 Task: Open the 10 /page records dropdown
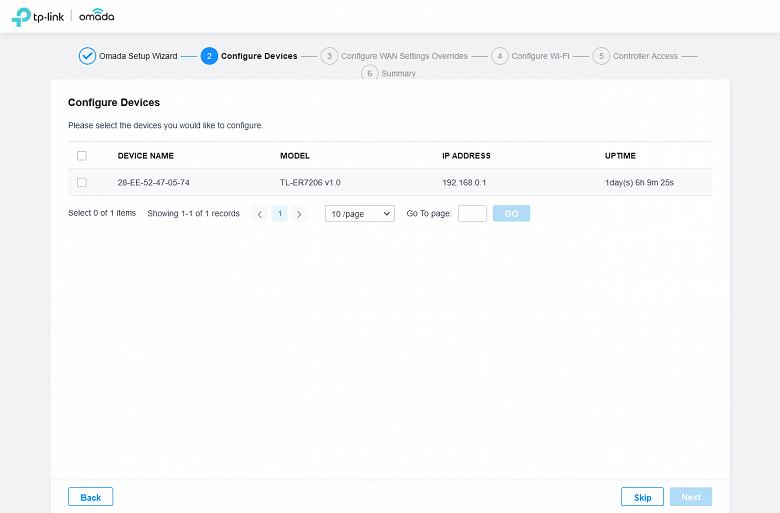(x=360, y=214)
